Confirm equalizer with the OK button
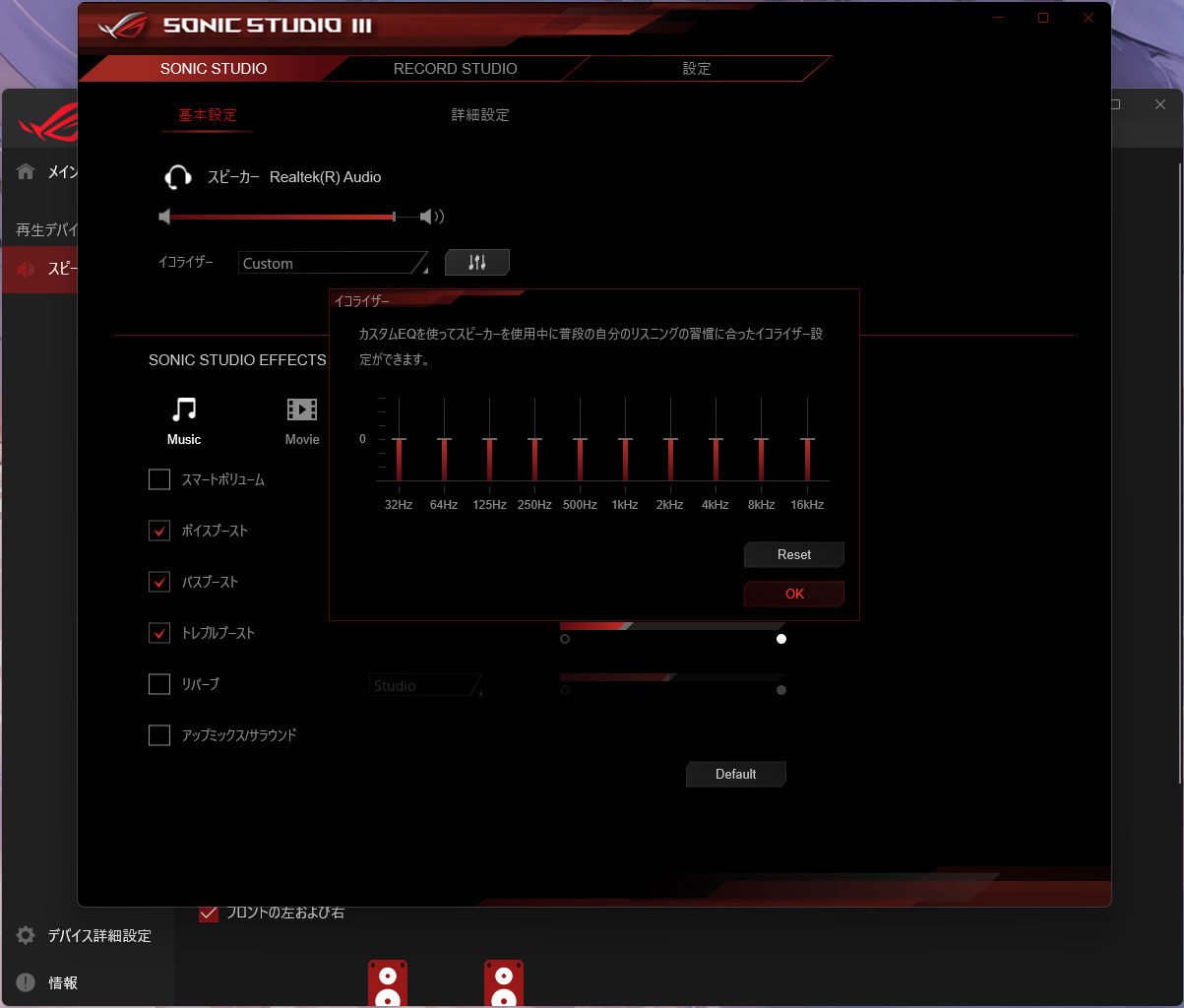The height and width of the screenshot is (1008, 1184). [x=794, y=594]
